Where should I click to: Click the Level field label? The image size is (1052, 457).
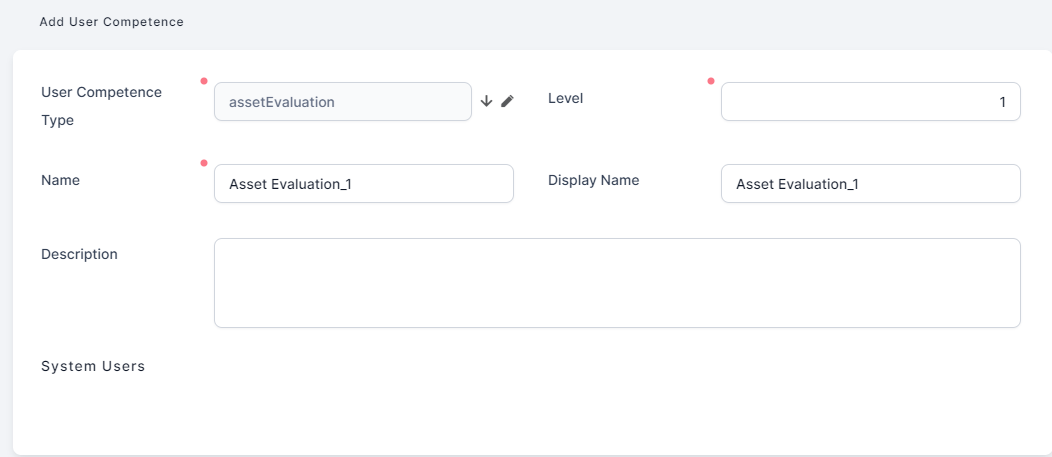565,98
